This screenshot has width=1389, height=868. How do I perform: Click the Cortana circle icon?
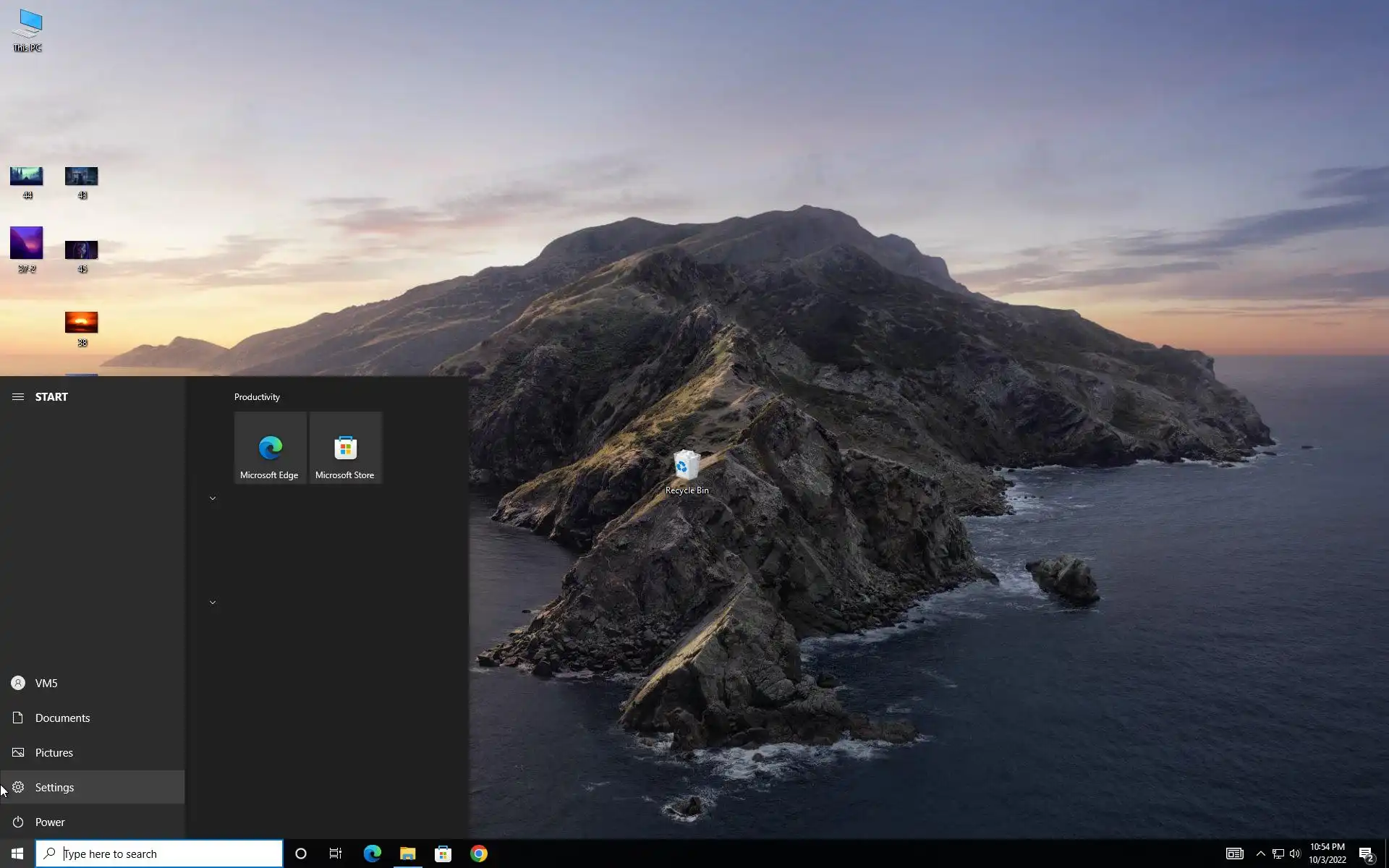[x=301, y=854]
